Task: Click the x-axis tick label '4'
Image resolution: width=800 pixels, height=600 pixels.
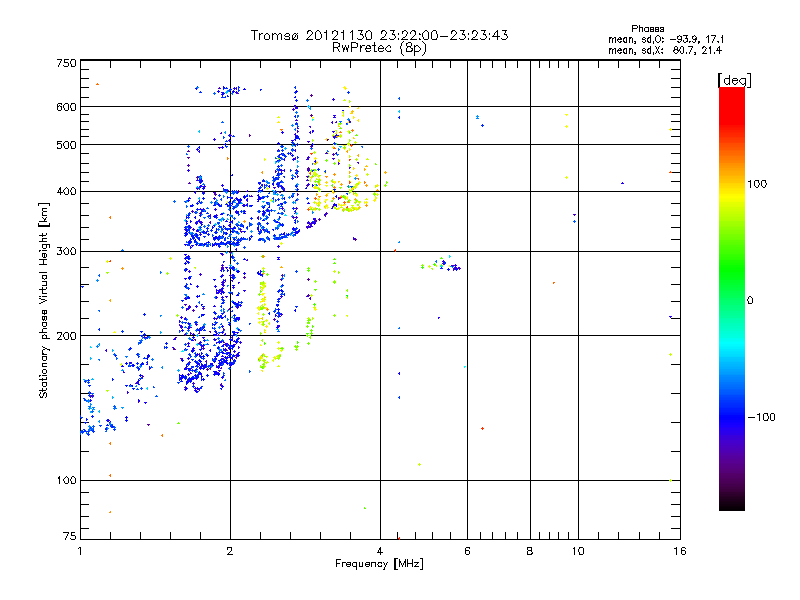Action: click(x=380, y=551)
